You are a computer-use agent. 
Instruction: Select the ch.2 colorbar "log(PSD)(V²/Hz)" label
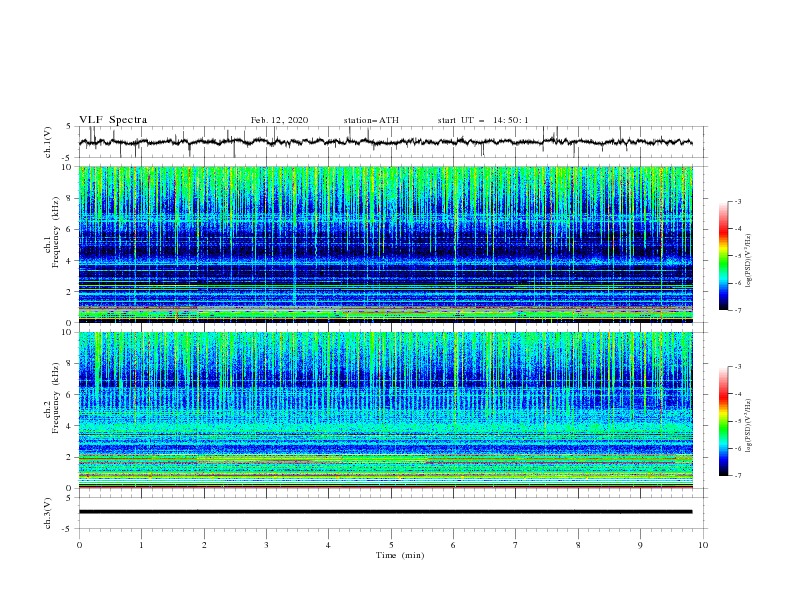pos(749,425)
